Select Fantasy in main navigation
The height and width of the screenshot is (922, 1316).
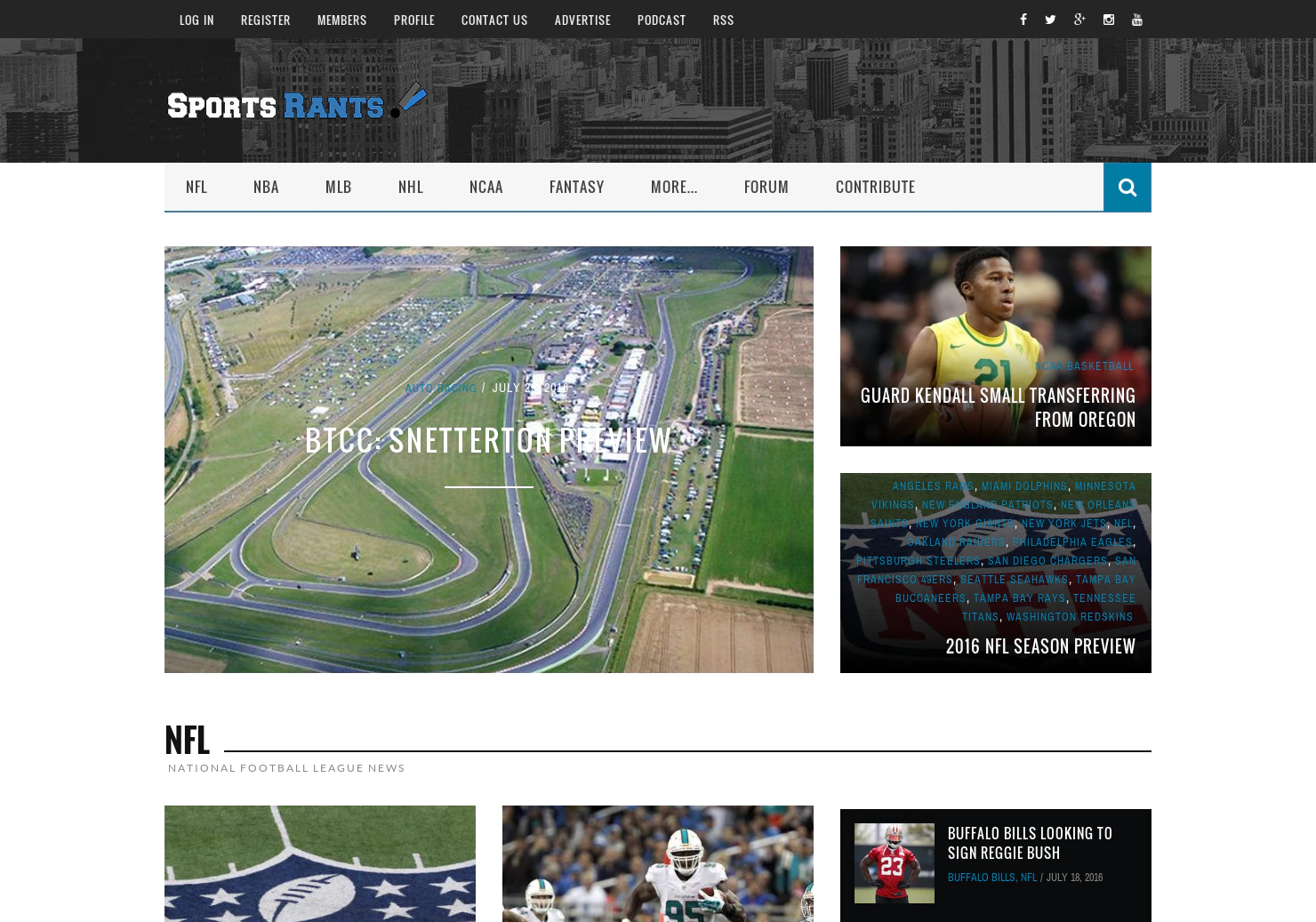pos(577,187)
